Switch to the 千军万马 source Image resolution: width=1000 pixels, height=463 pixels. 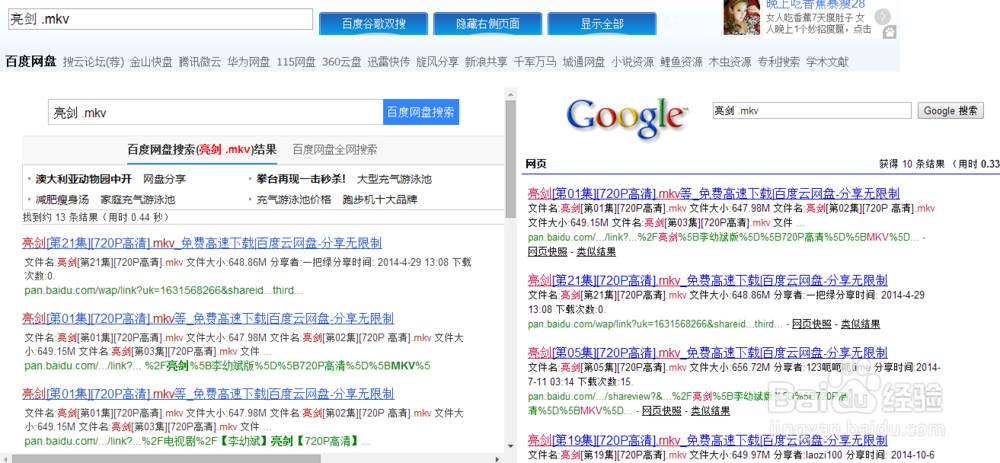tap(534, 62)
